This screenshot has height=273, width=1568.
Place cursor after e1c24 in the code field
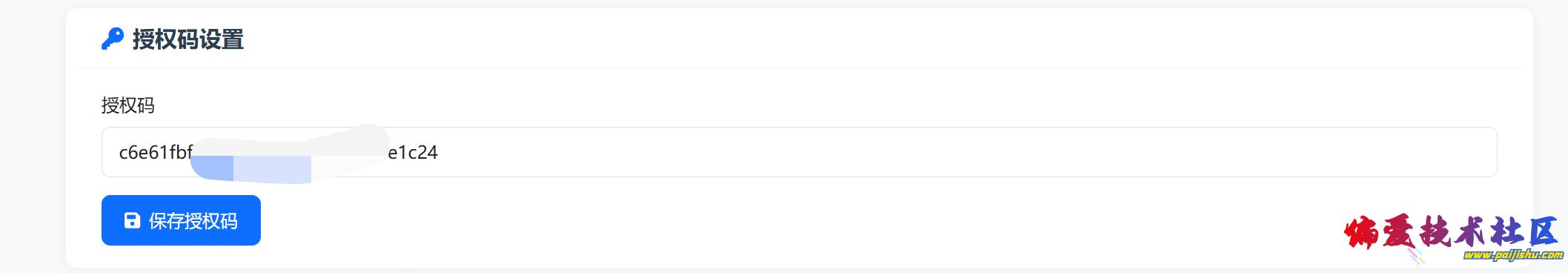[439, 152]
